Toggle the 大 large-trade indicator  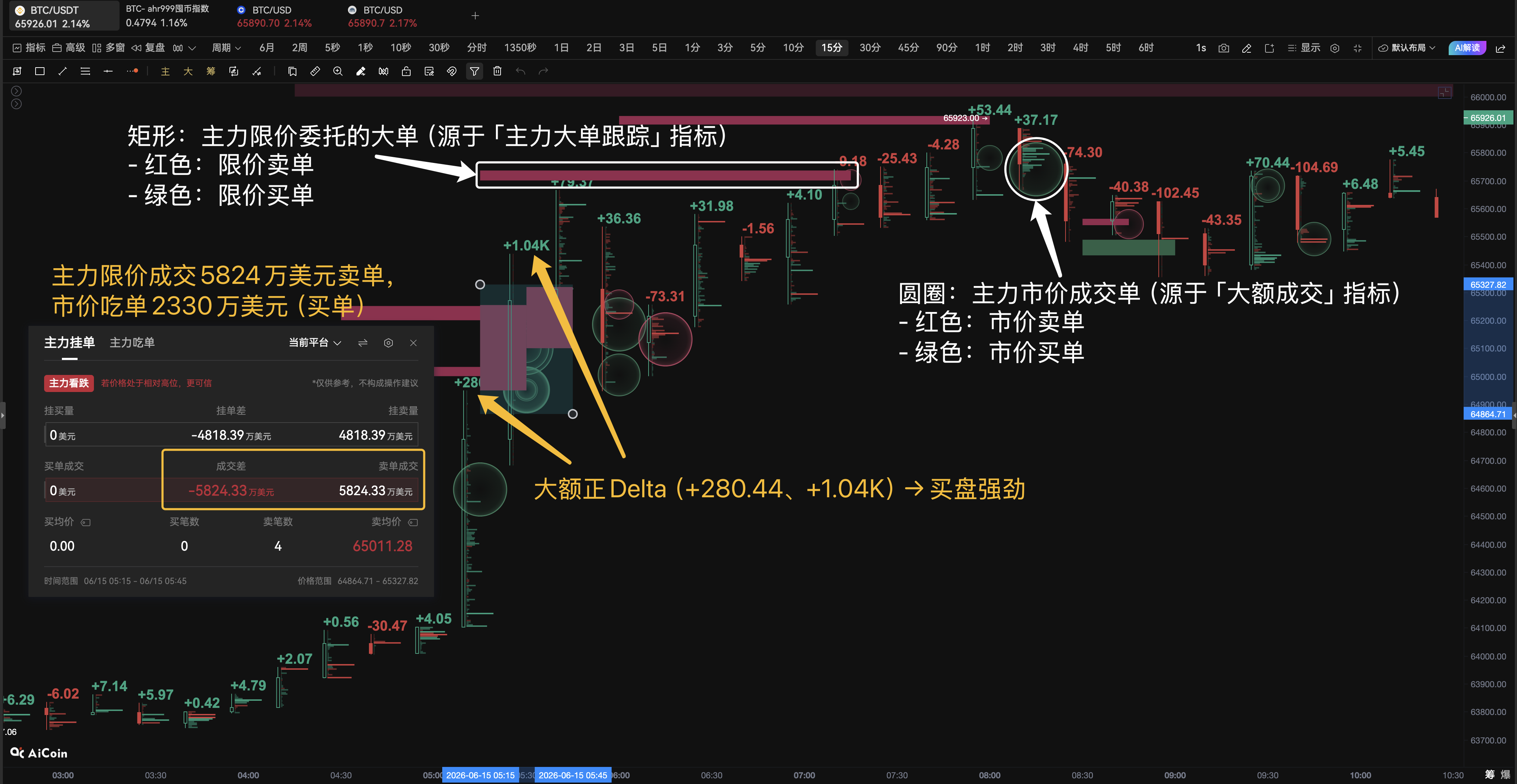188,71
